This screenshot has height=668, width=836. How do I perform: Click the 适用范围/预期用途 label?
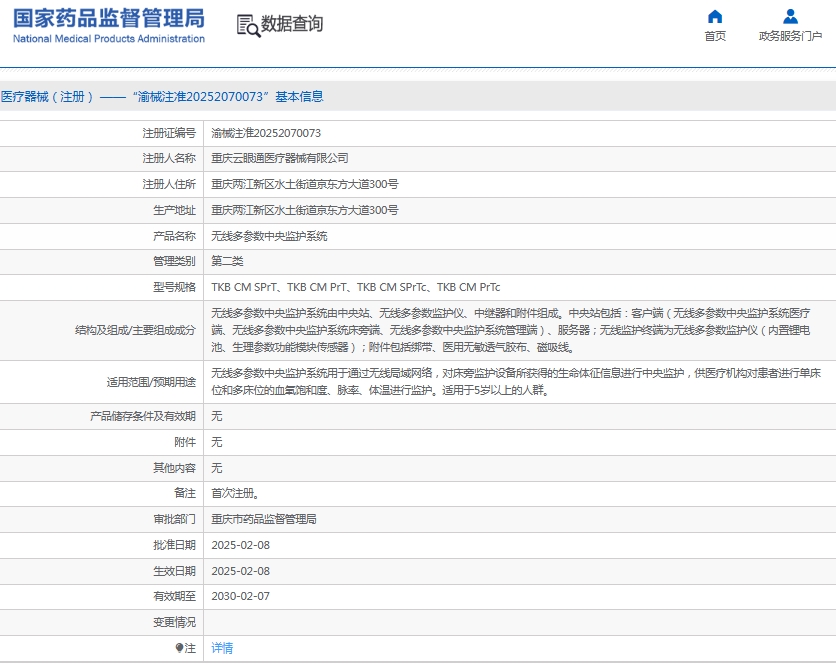[x=151, y=382]
